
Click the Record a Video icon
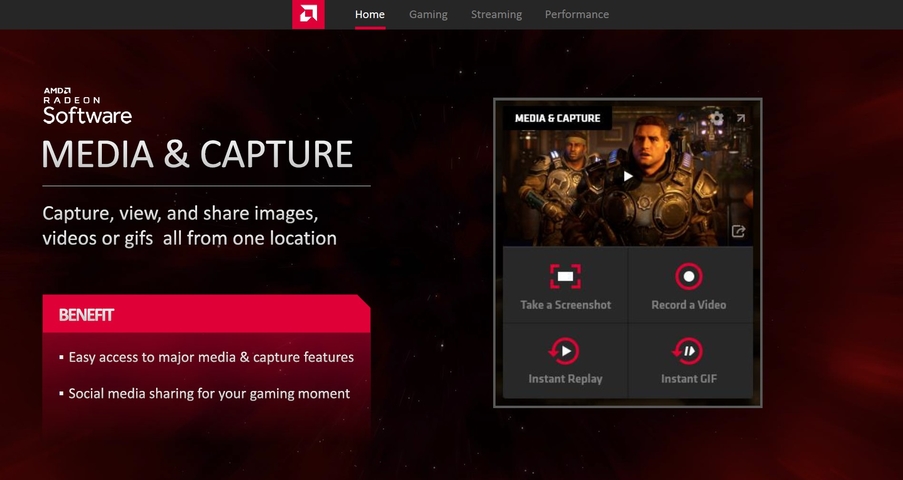689,277
